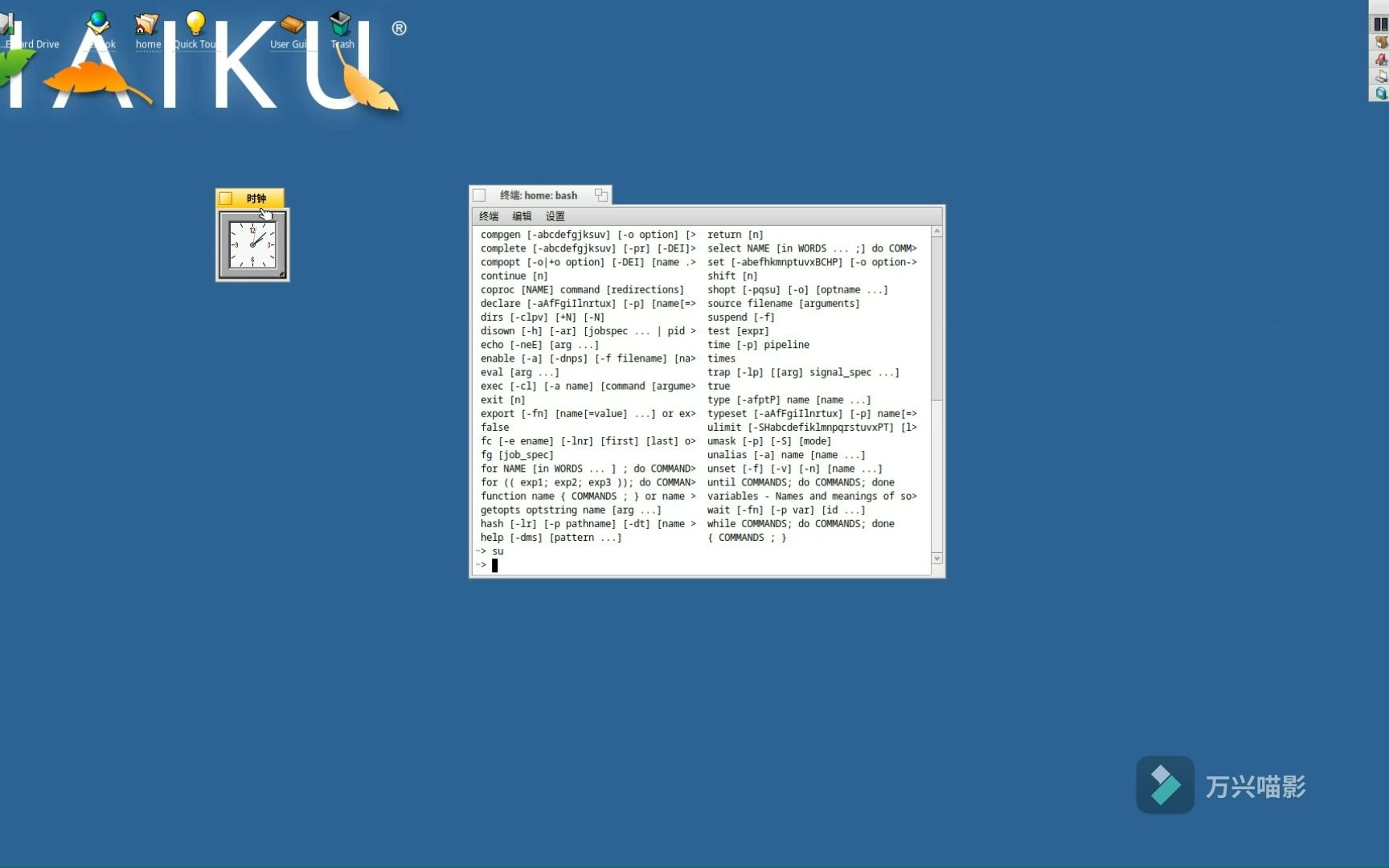Click the '{ COMMANDS ; }' line
Viewport: 1389px width, 868px height.
pyautogui.click(x=747, y=538)
